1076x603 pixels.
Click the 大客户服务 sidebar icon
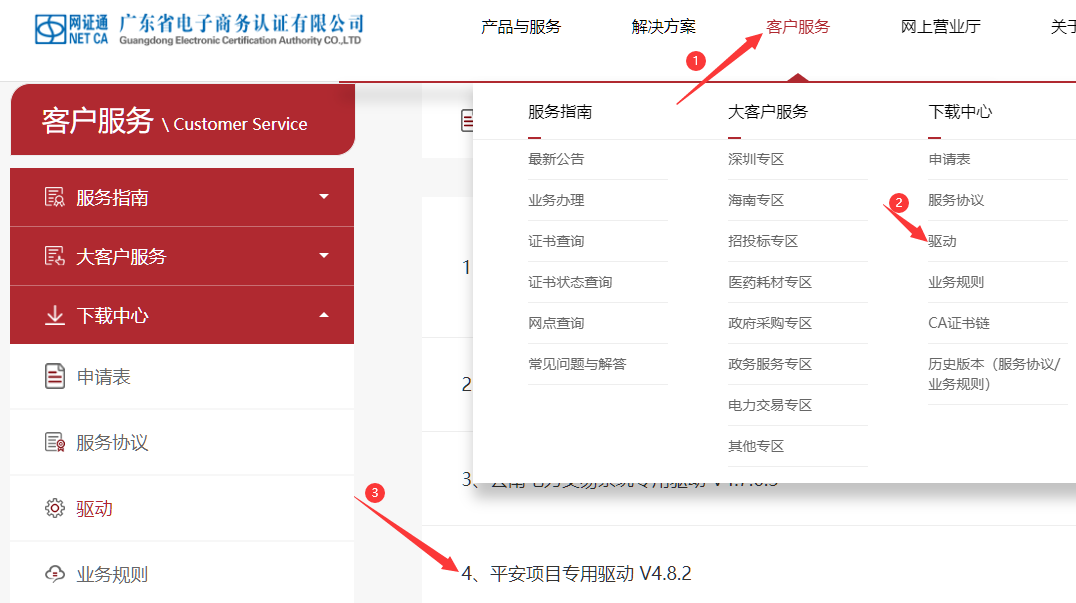pos(55,256)
